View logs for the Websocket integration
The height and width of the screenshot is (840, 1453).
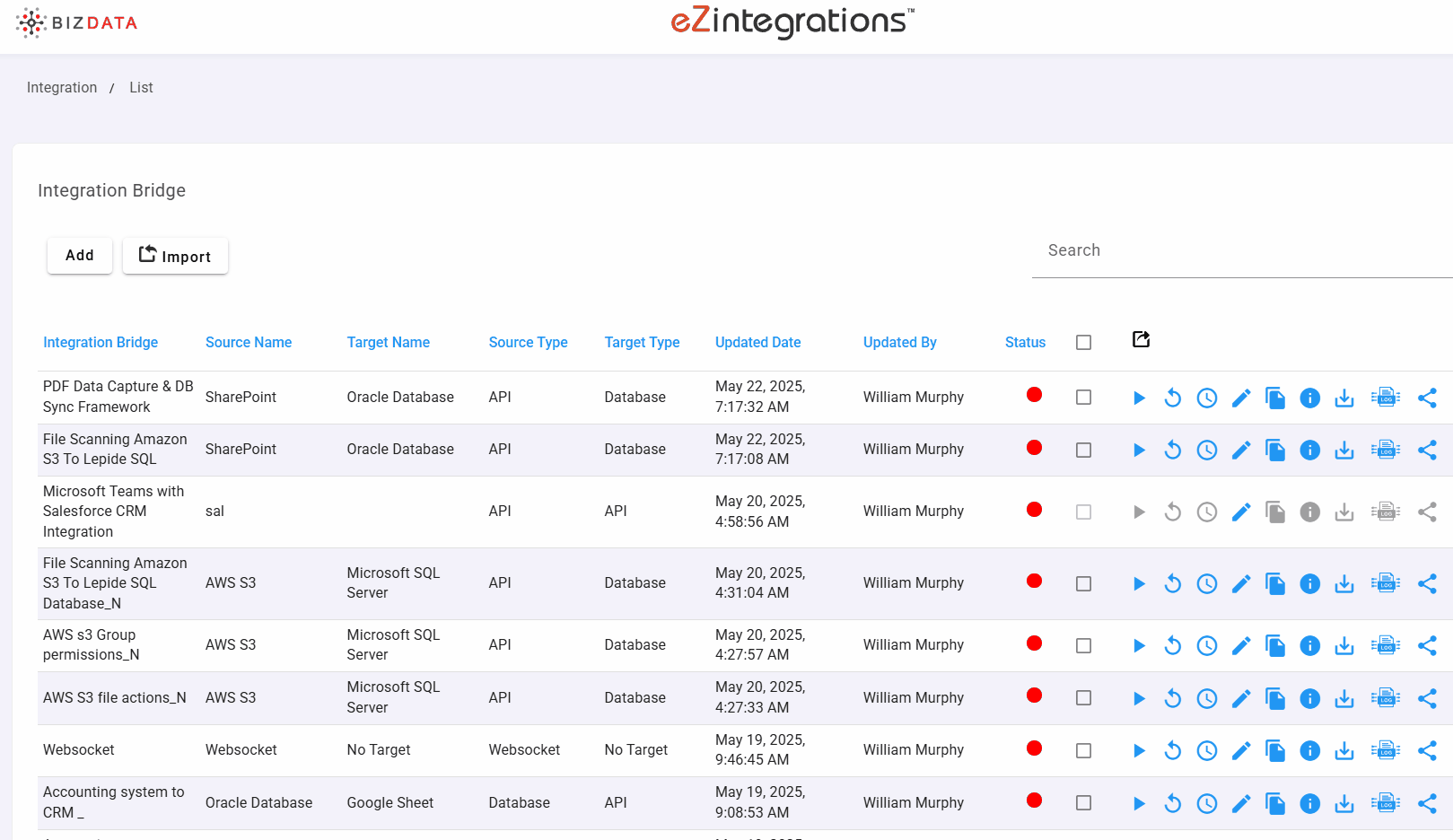(1386, 750)
